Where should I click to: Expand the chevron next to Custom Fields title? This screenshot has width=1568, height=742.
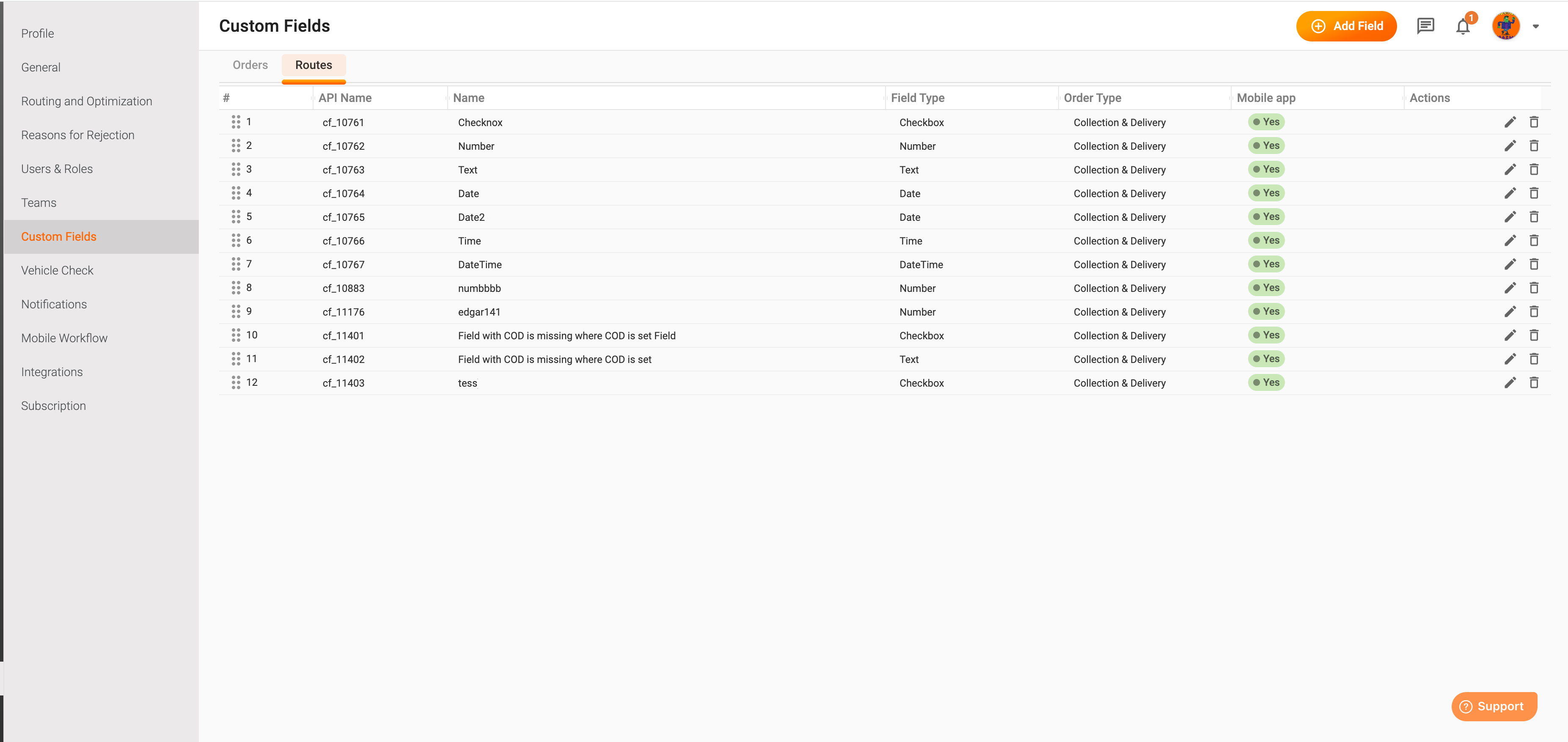[1536, 27]
